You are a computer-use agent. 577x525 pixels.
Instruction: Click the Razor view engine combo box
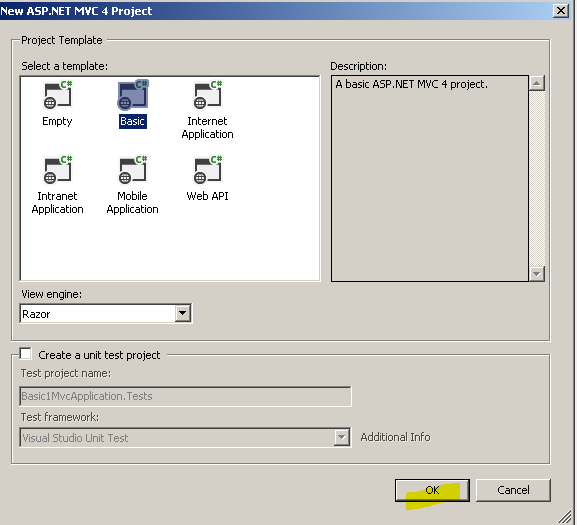click(106, 314)
